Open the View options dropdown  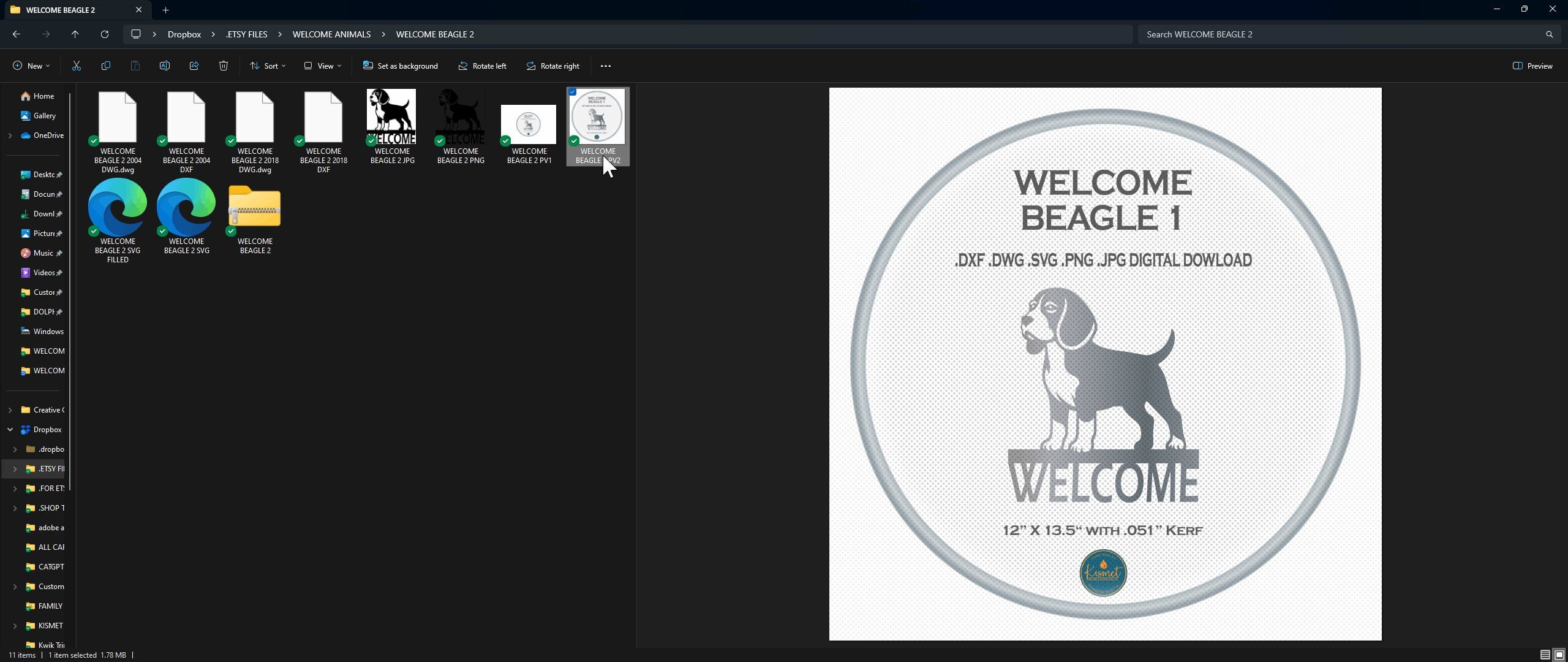coord(322,66)
